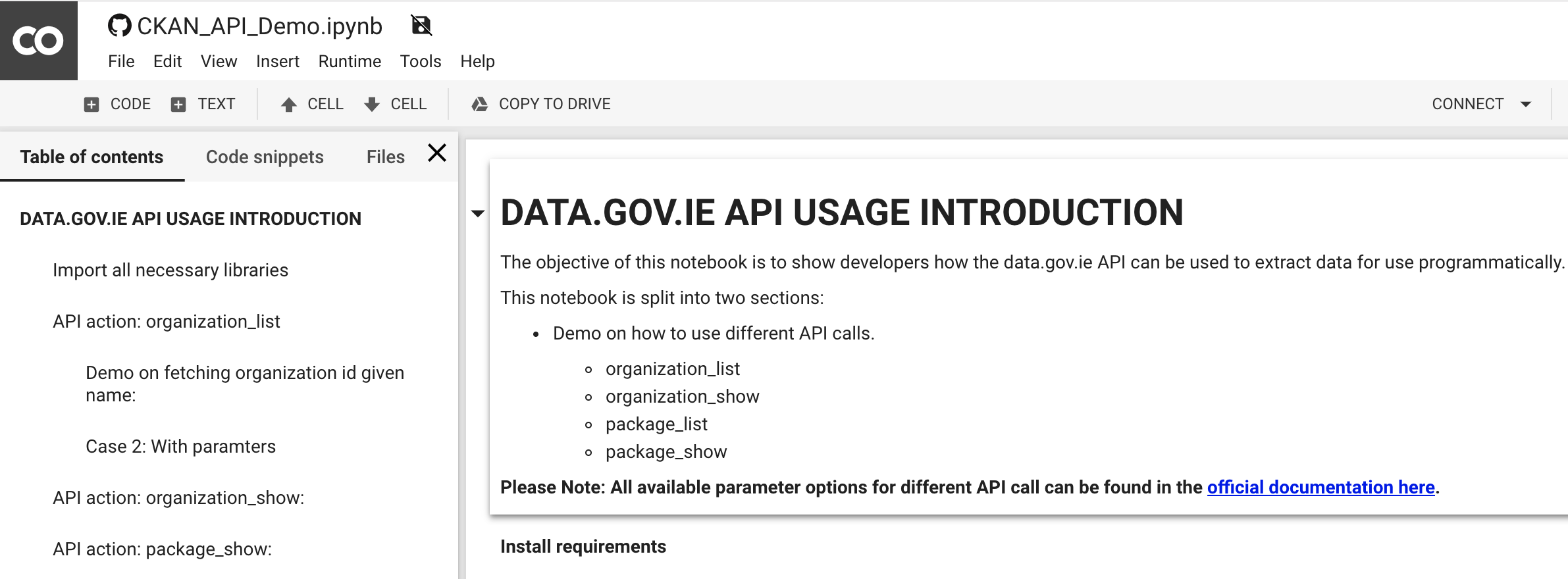1568x579 pixels.
Task: Go to API action: package_show: entry
Action: [162, 549]
